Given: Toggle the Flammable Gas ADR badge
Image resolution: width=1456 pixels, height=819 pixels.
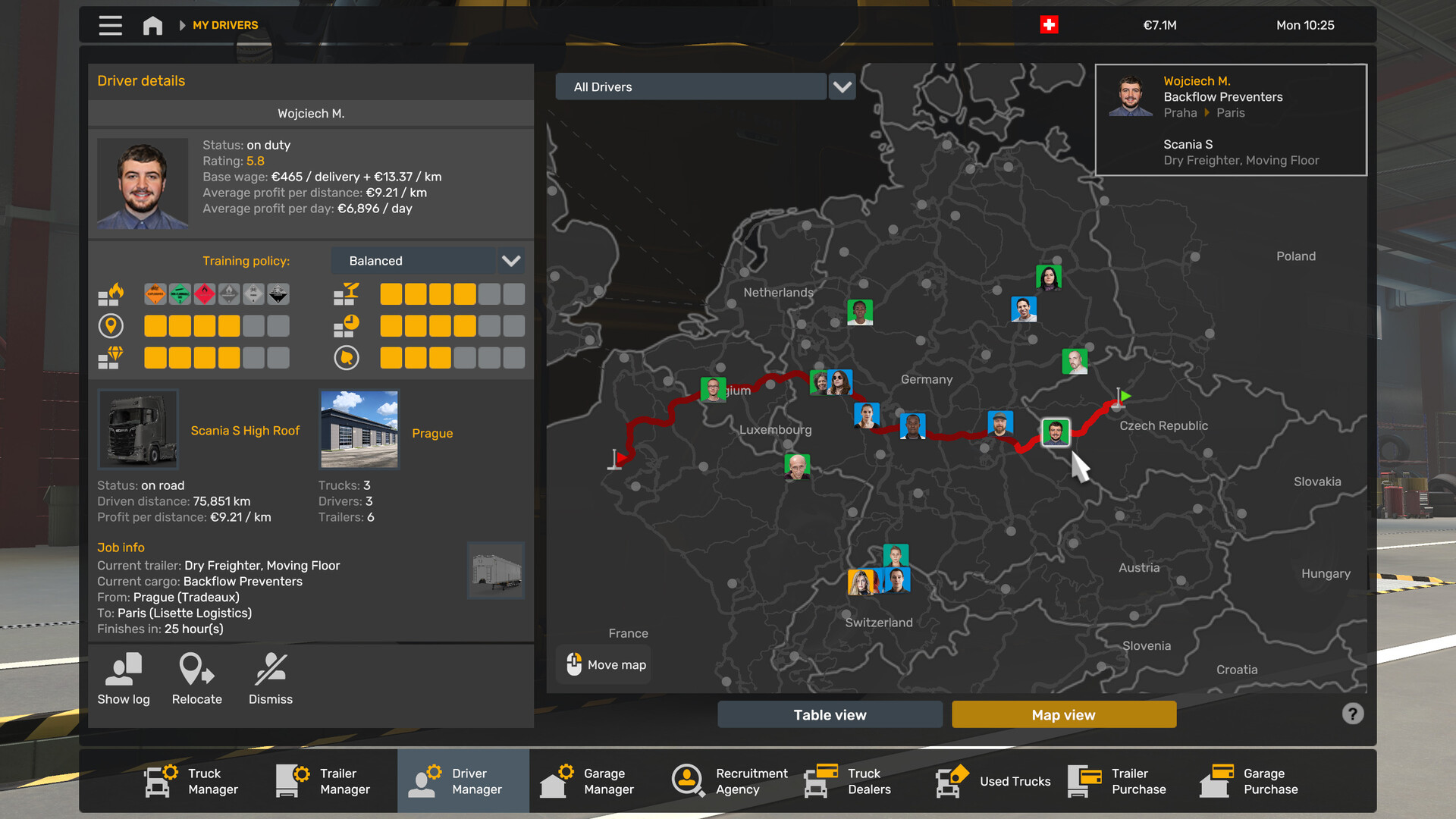Looking at the screenshot, I should [x=180, y=294].
